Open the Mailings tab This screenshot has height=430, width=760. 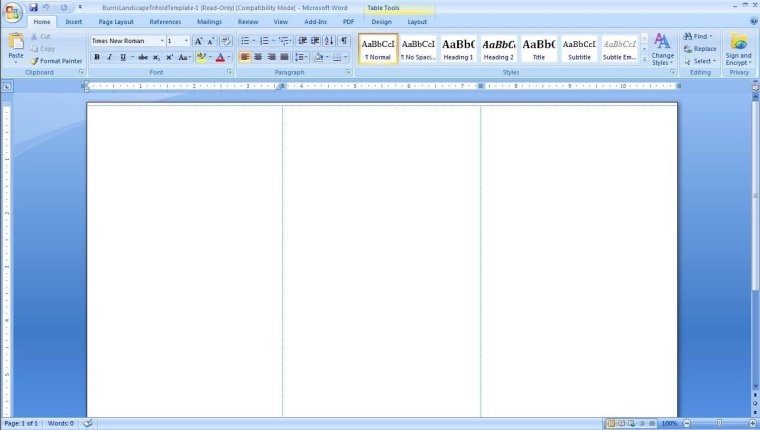(x=209, y=21)
